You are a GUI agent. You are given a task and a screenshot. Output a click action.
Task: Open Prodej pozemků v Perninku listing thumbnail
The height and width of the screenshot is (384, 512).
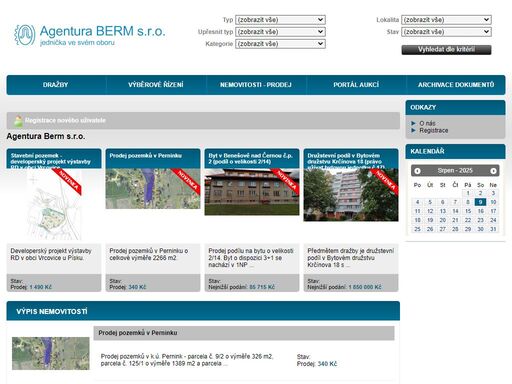(51, 353)
